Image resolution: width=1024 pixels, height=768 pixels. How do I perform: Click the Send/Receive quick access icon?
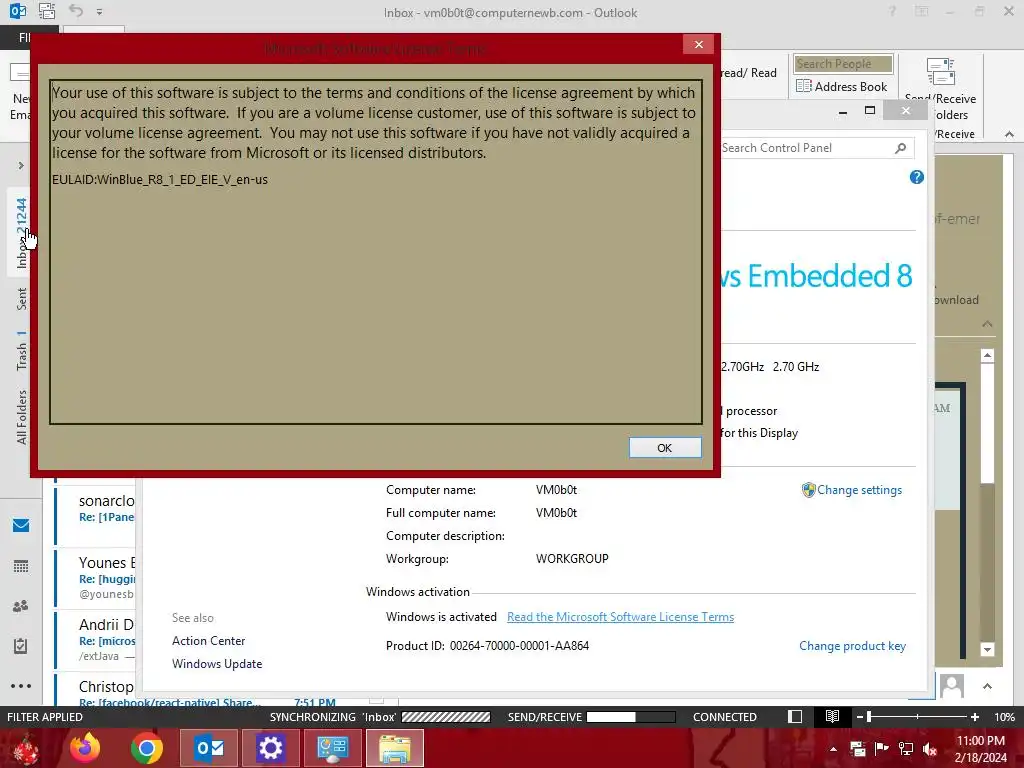[x=47, y=11]
